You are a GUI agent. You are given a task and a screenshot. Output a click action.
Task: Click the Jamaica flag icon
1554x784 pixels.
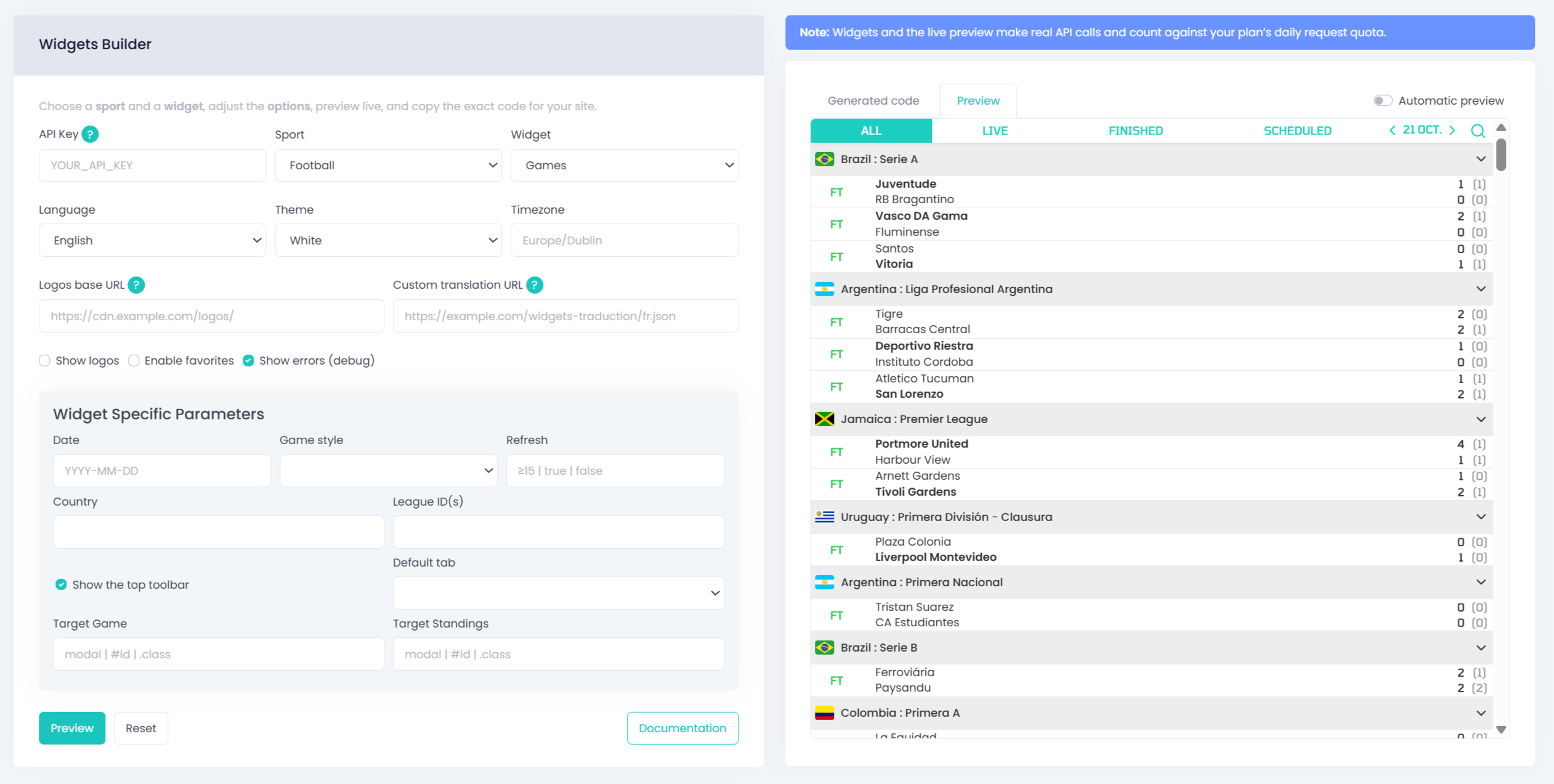[x=824, y=419]
